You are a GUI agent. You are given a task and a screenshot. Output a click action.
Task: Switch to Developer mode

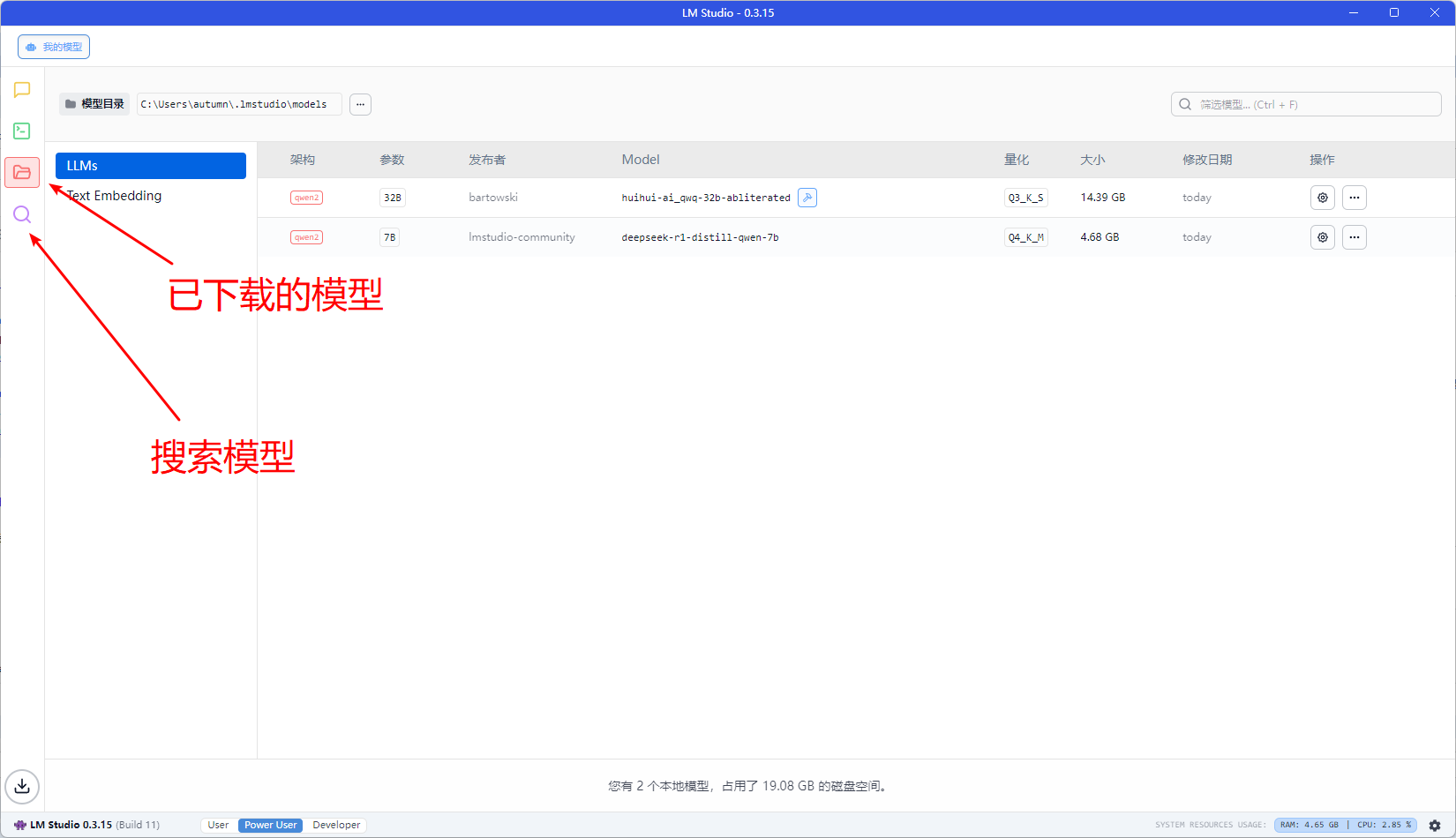point(336,826)
